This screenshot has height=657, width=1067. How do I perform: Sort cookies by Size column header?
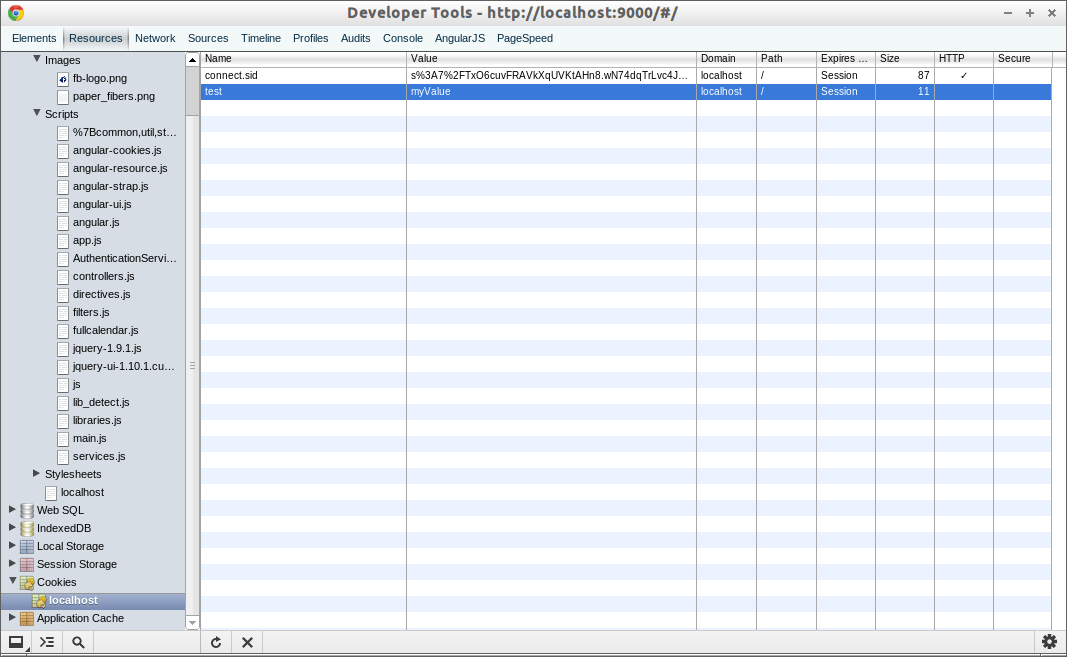point(904,59)
